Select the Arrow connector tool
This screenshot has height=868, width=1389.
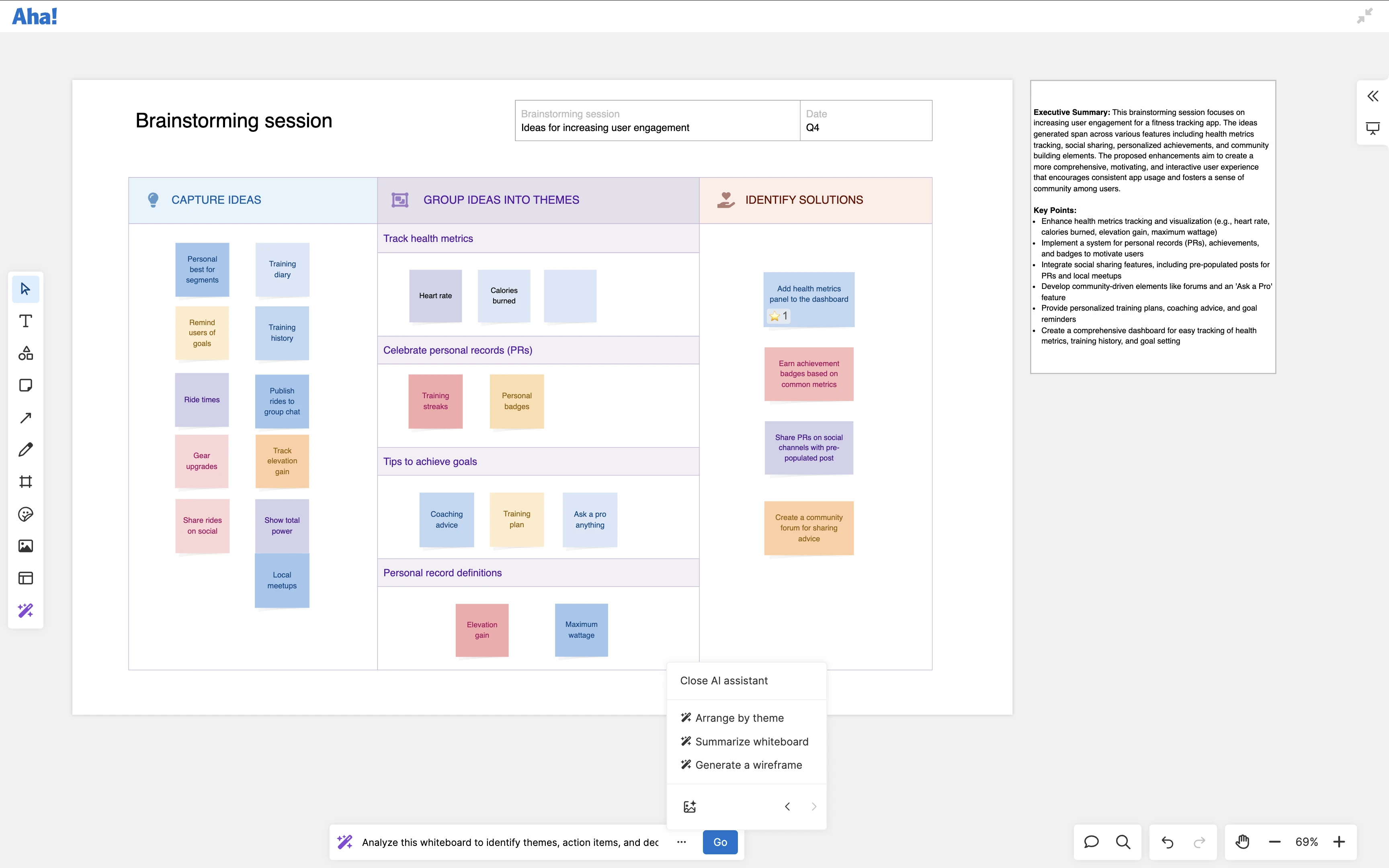25,418
